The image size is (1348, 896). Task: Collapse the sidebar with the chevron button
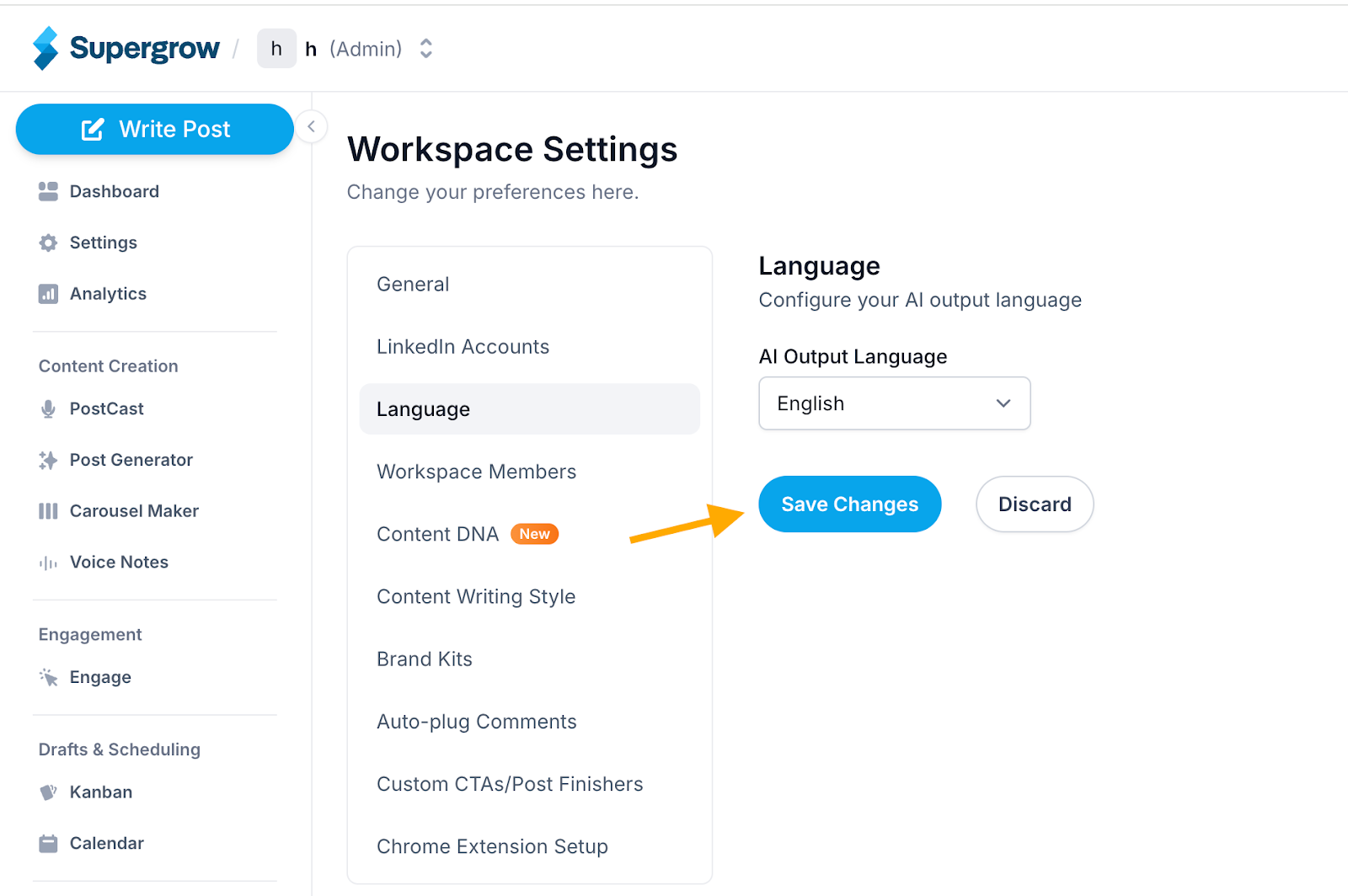pyautogui.click(x=311, y=126)
